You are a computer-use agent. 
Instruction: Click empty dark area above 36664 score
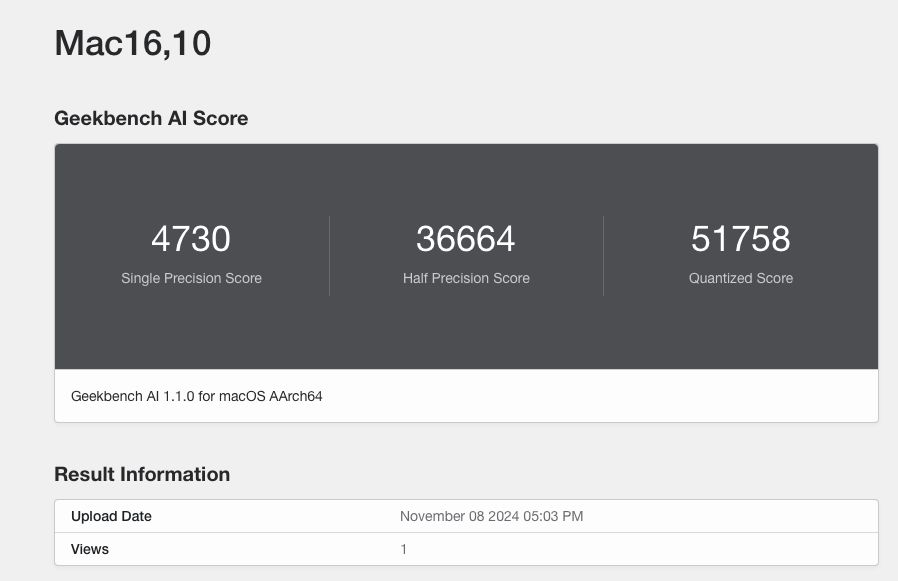(466, 180)
